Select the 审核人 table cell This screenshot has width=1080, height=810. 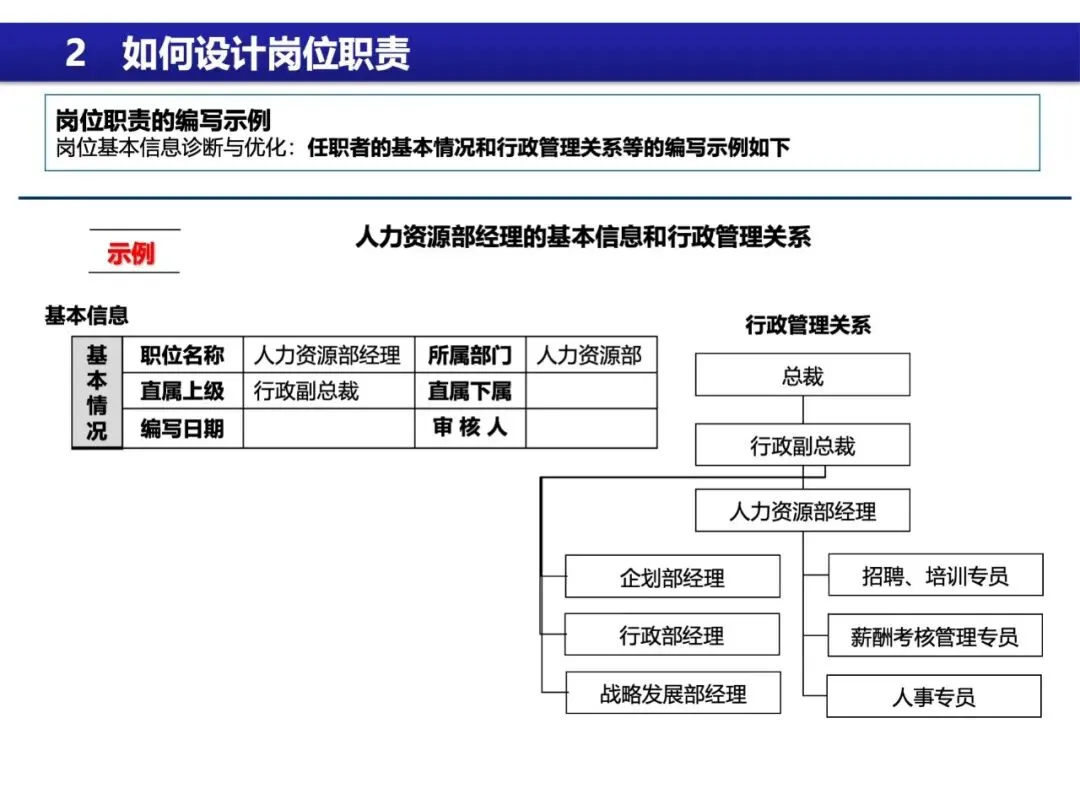[470, 428]
